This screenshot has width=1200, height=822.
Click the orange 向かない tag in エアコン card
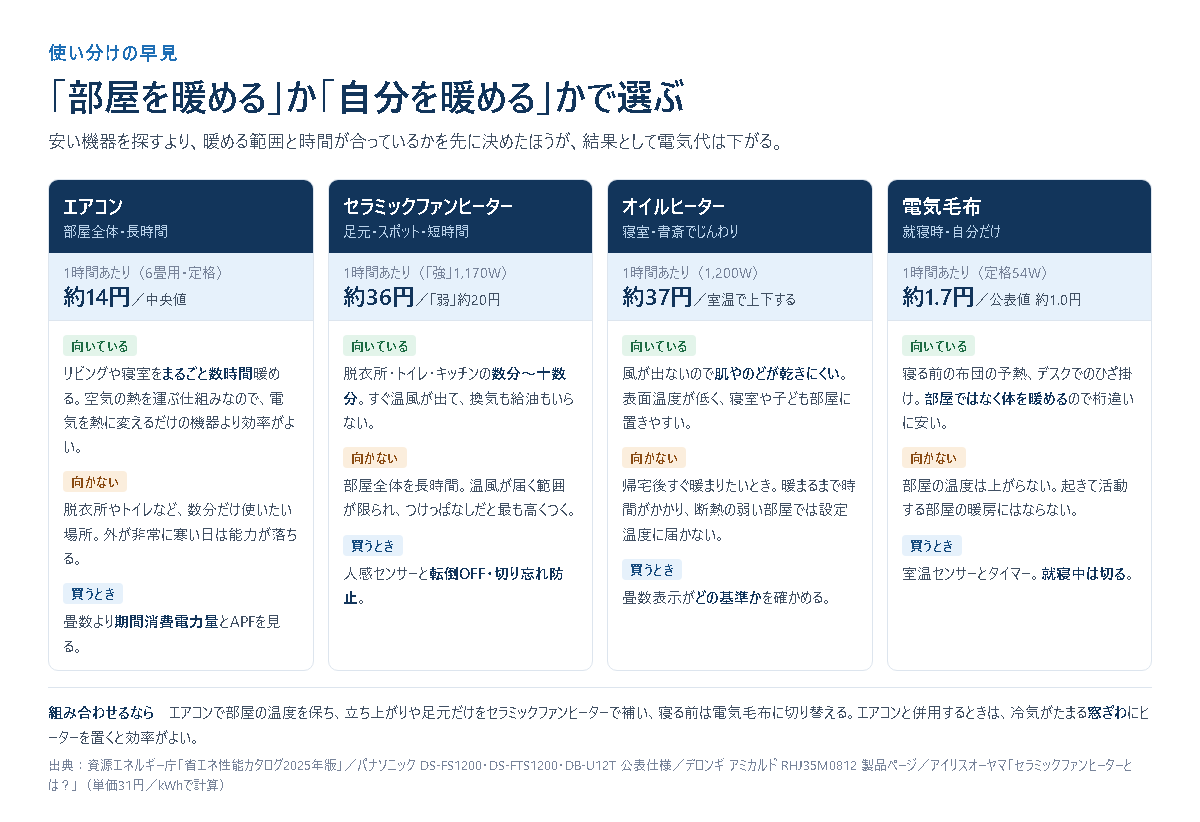95,482
